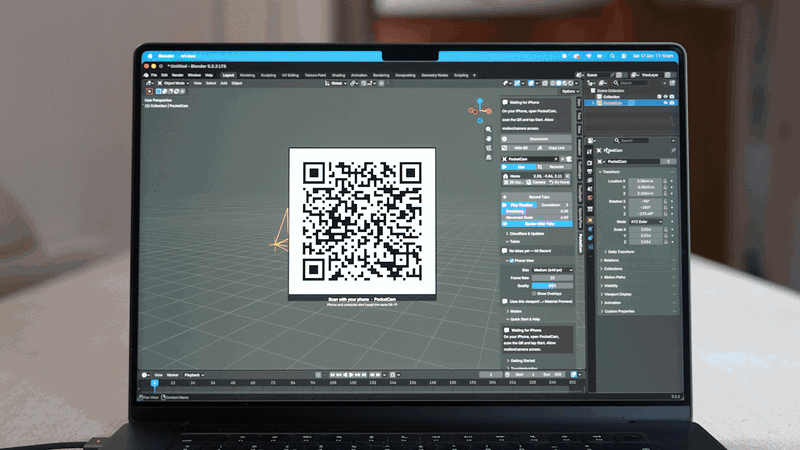Click the viewport pan hand icon

[x=488, y=139]
